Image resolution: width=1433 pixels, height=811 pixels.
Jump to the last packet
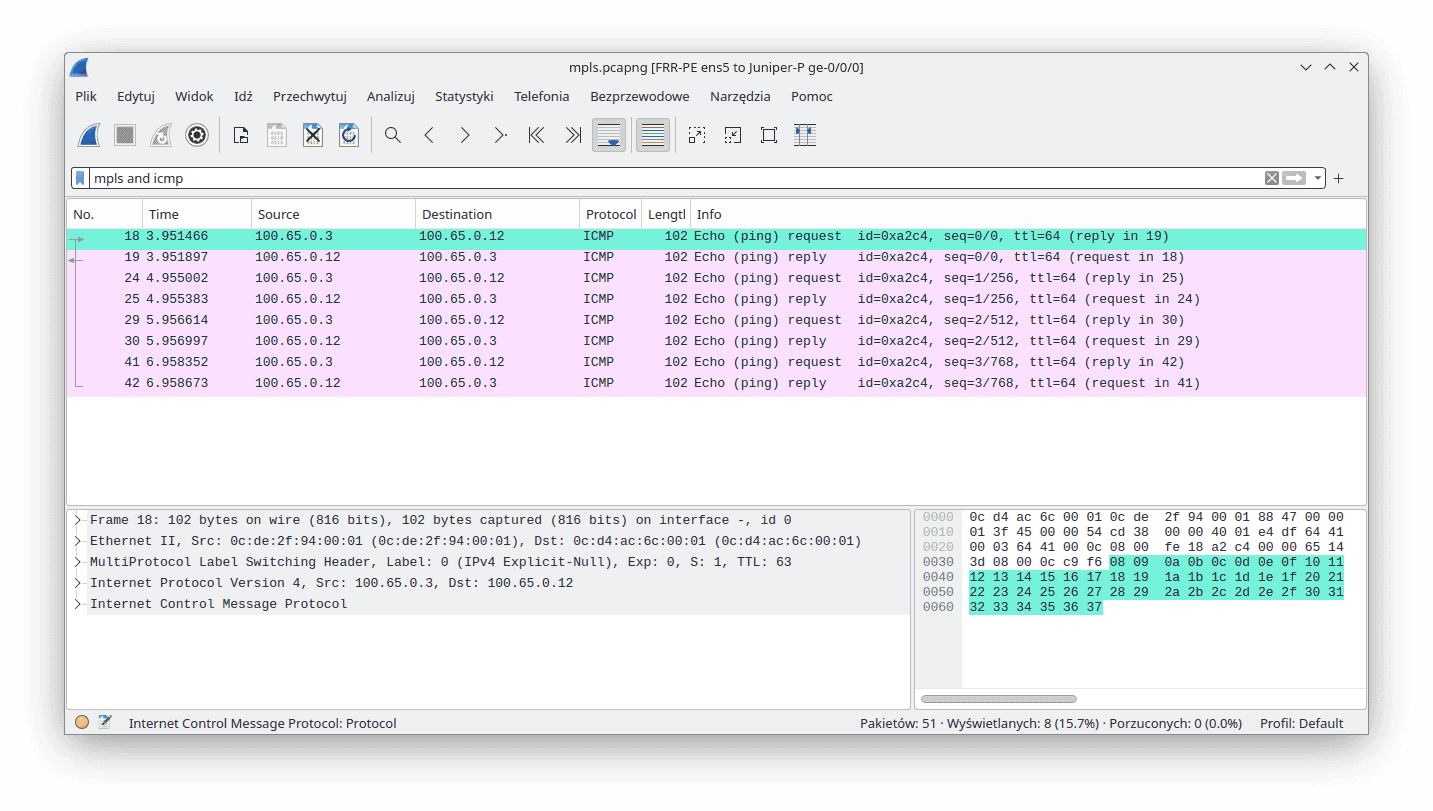pyautogui.click(x=572, y=135)
